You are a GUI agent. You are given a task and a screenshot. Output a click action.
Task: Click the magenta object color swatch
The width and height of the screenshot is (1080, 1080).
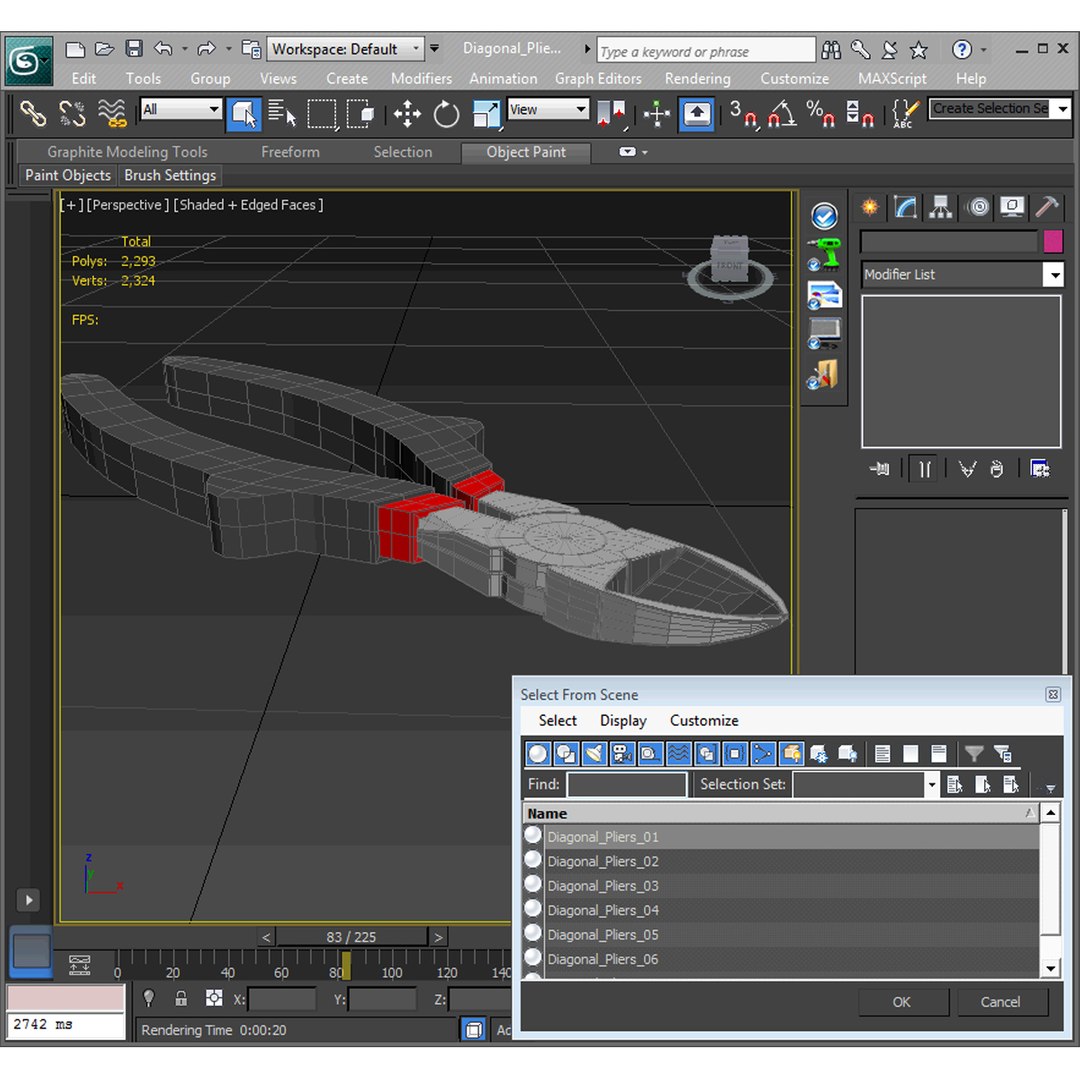(x=1053, y=242)
